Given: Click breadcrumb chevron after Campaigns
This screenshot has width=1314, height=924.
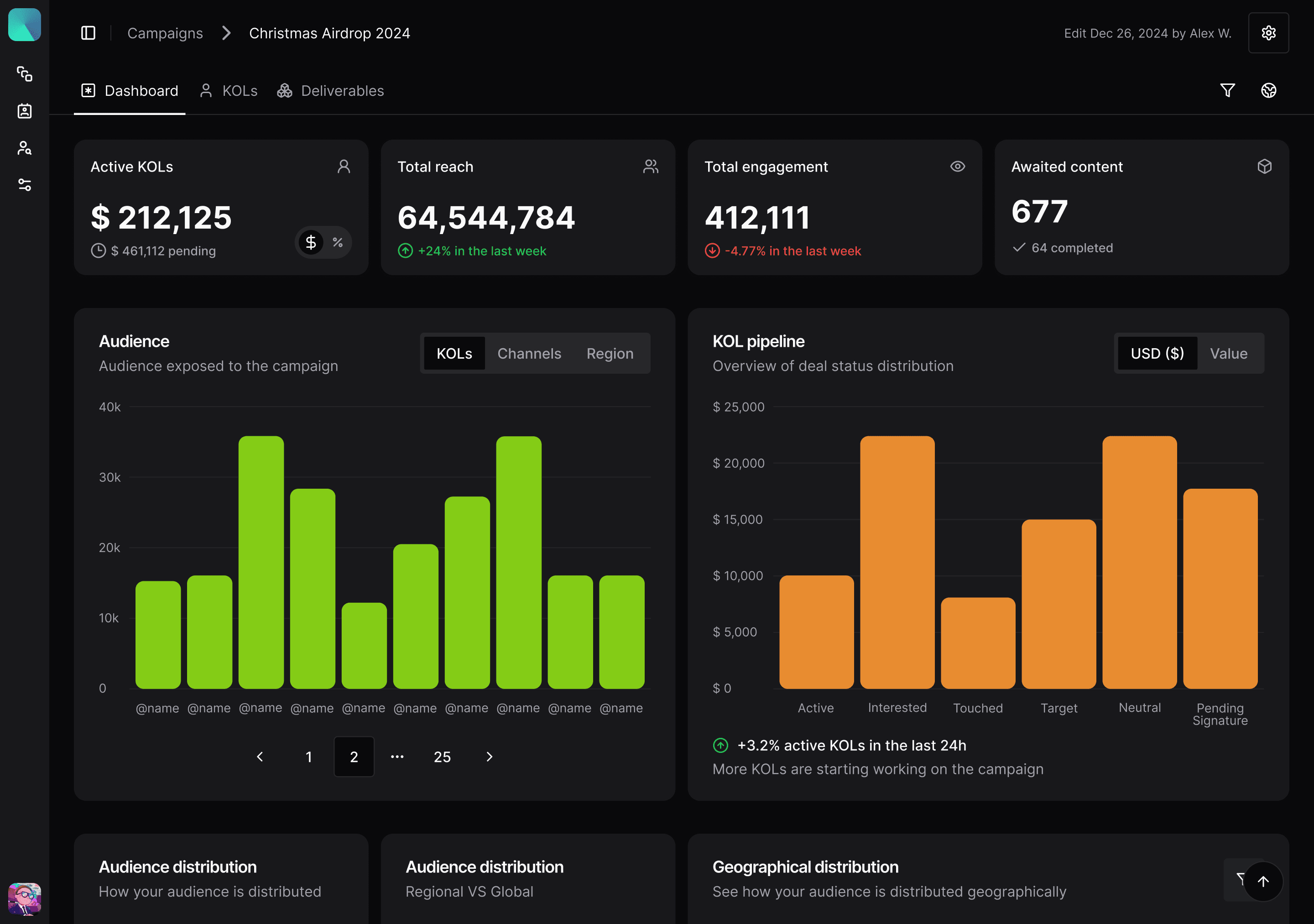Looking at the screenshot, I should pyautogui.click(x=227, y=33).
